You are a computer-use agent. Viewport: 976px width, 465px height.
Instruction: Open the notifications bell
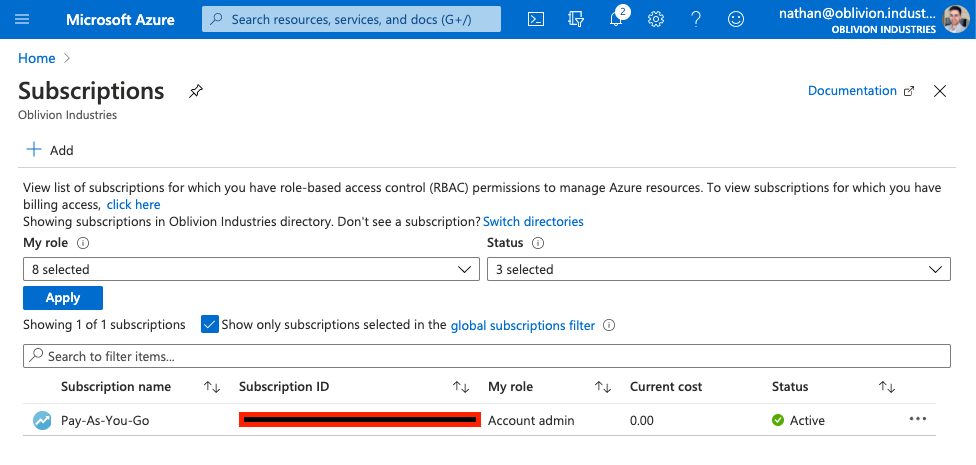[616, 19]
